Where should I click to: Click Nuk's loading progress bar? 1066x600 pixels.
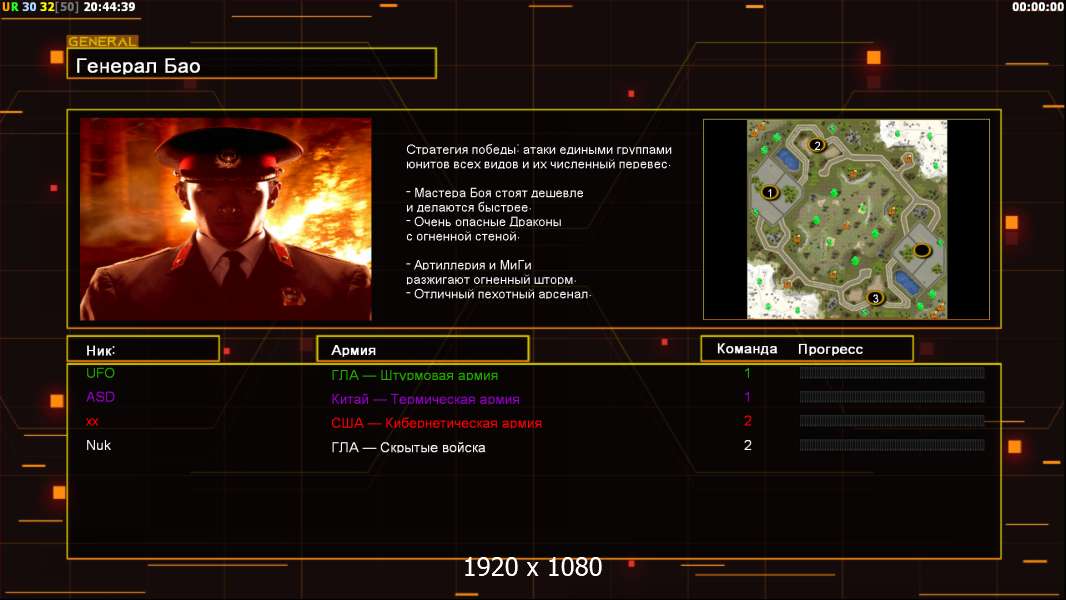pyautogui.click(x=892, y=445)
